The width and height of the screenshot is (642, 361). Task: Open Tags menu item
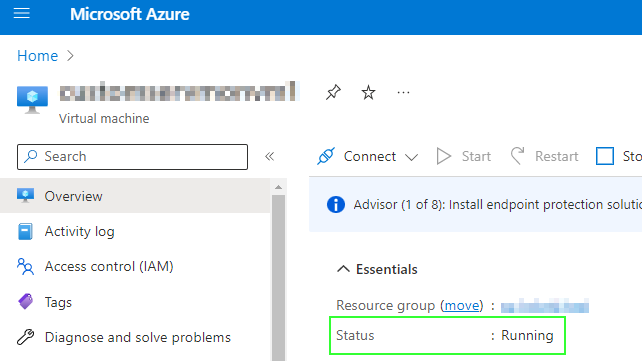point(135,302)
